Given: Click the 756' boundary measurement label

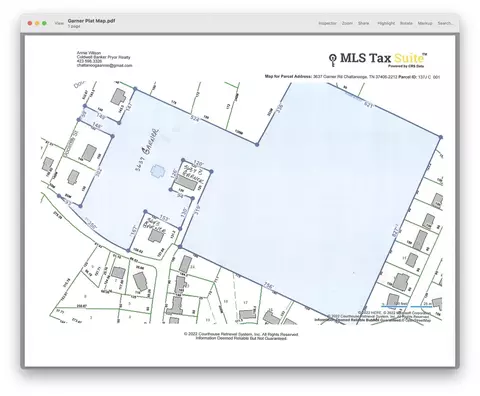Looking at the screenshot, I should click(269, 286).
